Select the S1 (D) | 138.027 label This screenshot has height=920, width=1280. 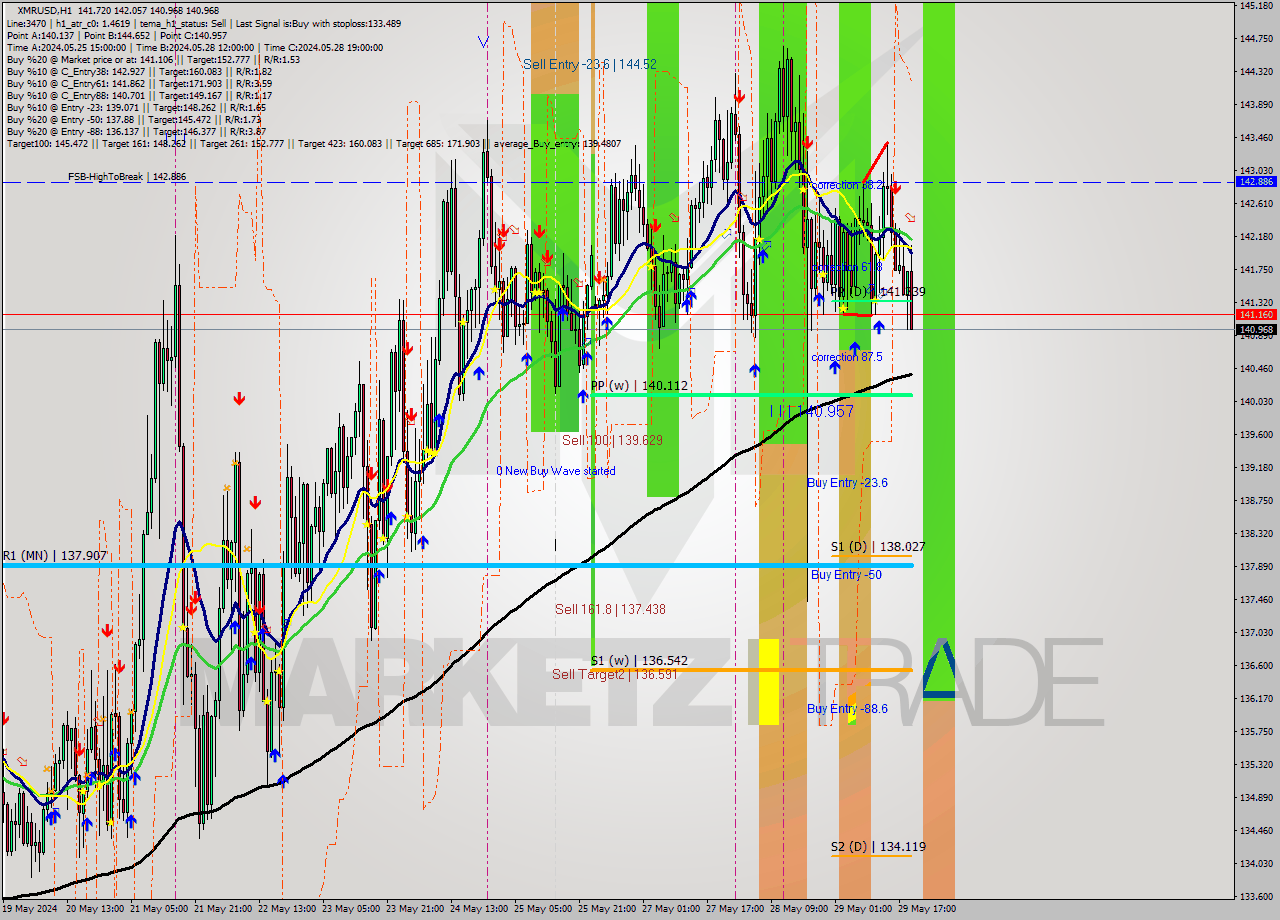878,547
